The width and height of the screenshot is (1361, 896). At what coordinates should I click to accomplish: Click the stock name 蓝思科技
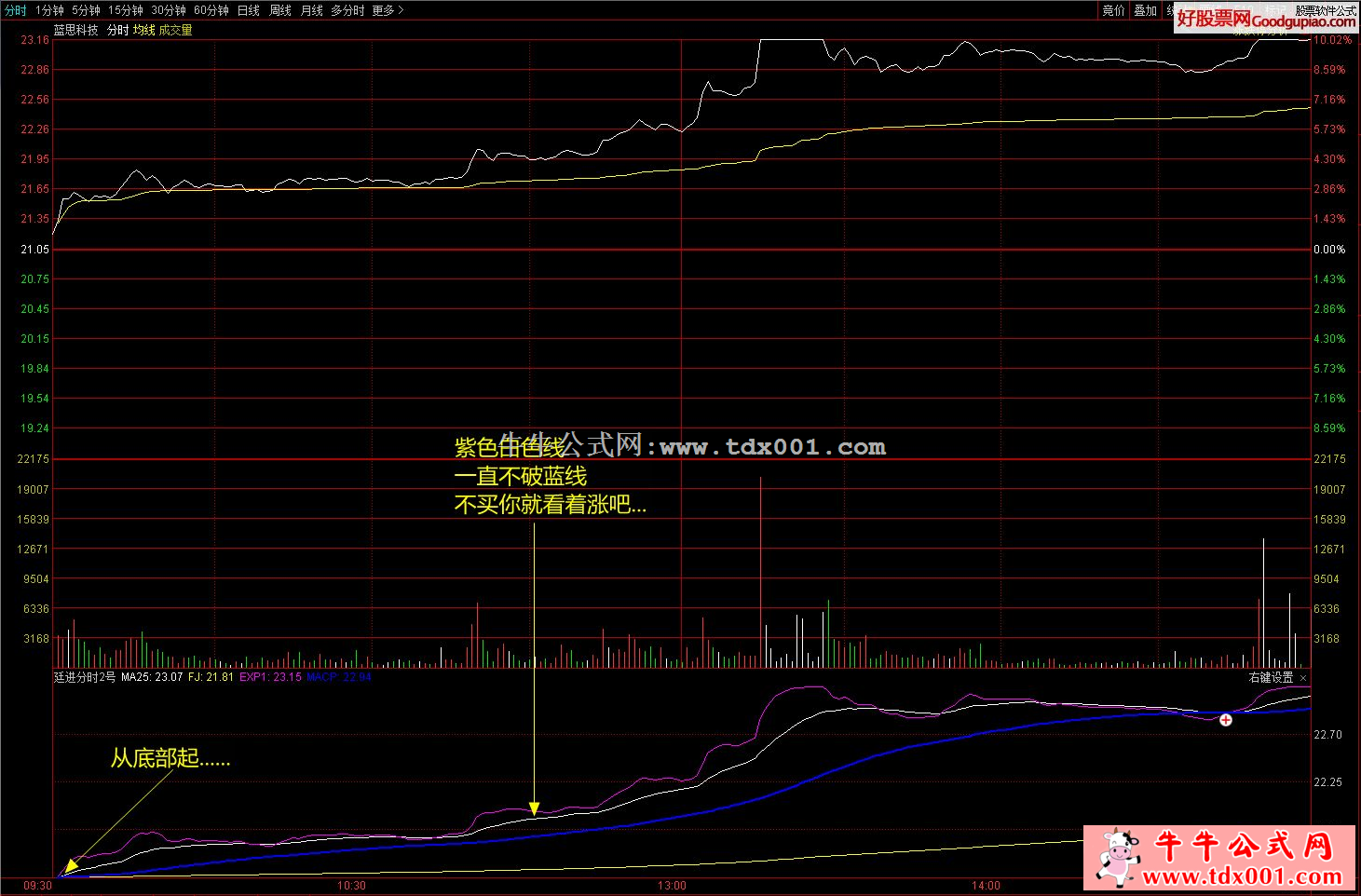point(75,30)
